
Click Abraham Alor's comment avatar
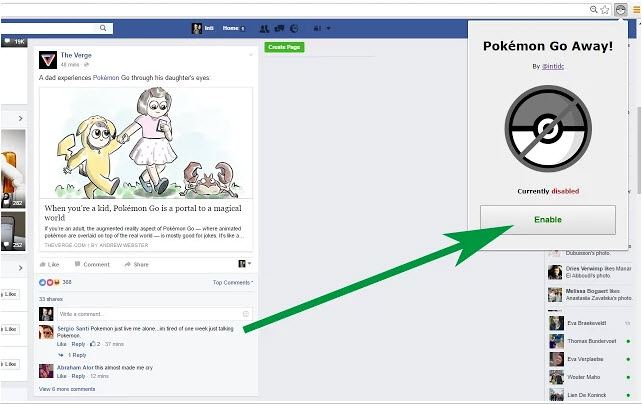tap(46, 371)
